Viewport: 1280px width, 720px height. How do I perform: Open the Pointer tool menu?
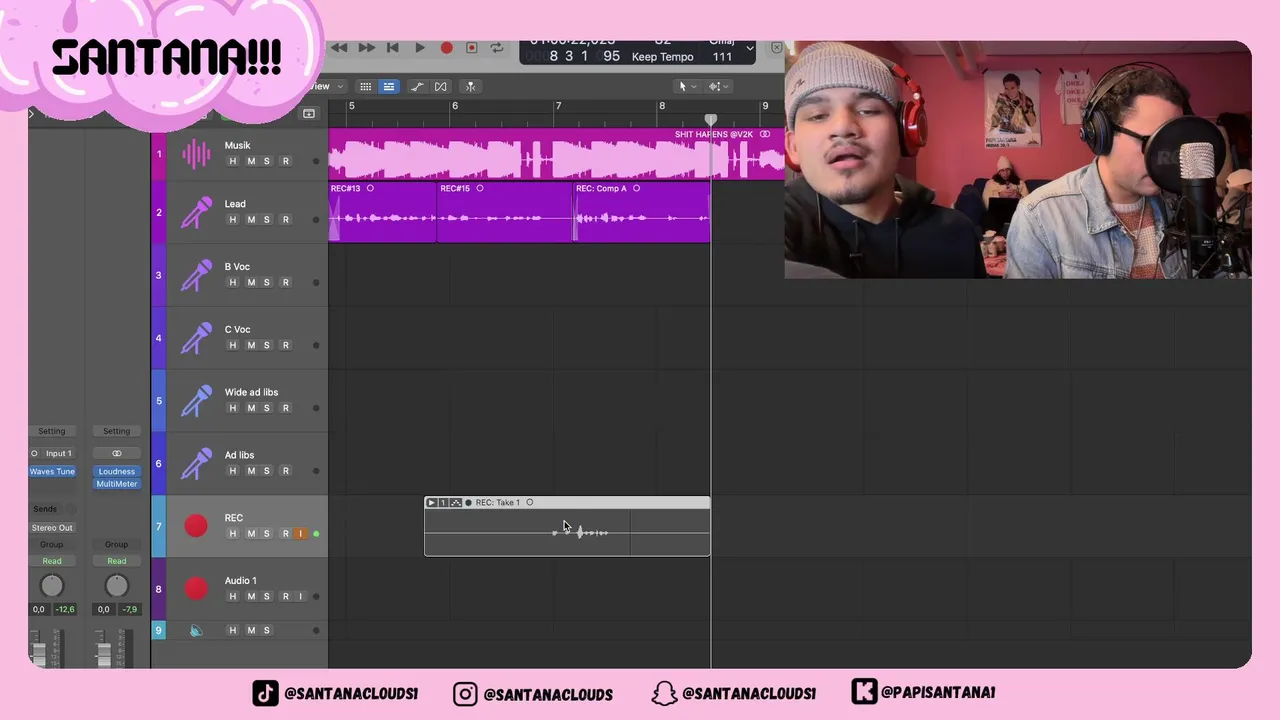click(x=687, y=86)
